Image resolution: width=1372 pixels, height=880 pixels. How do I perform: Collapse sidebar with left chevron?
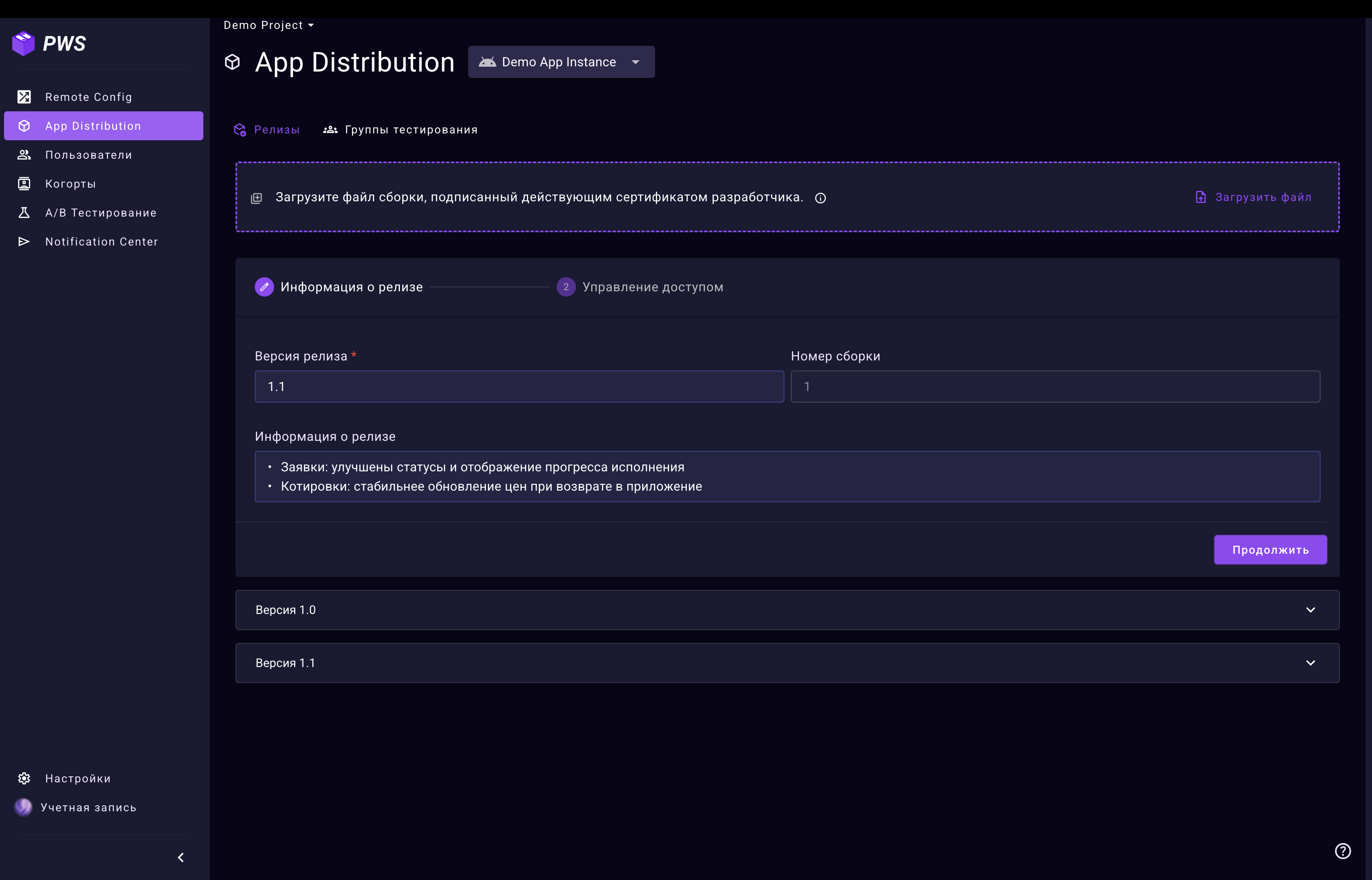click(180, 857)
